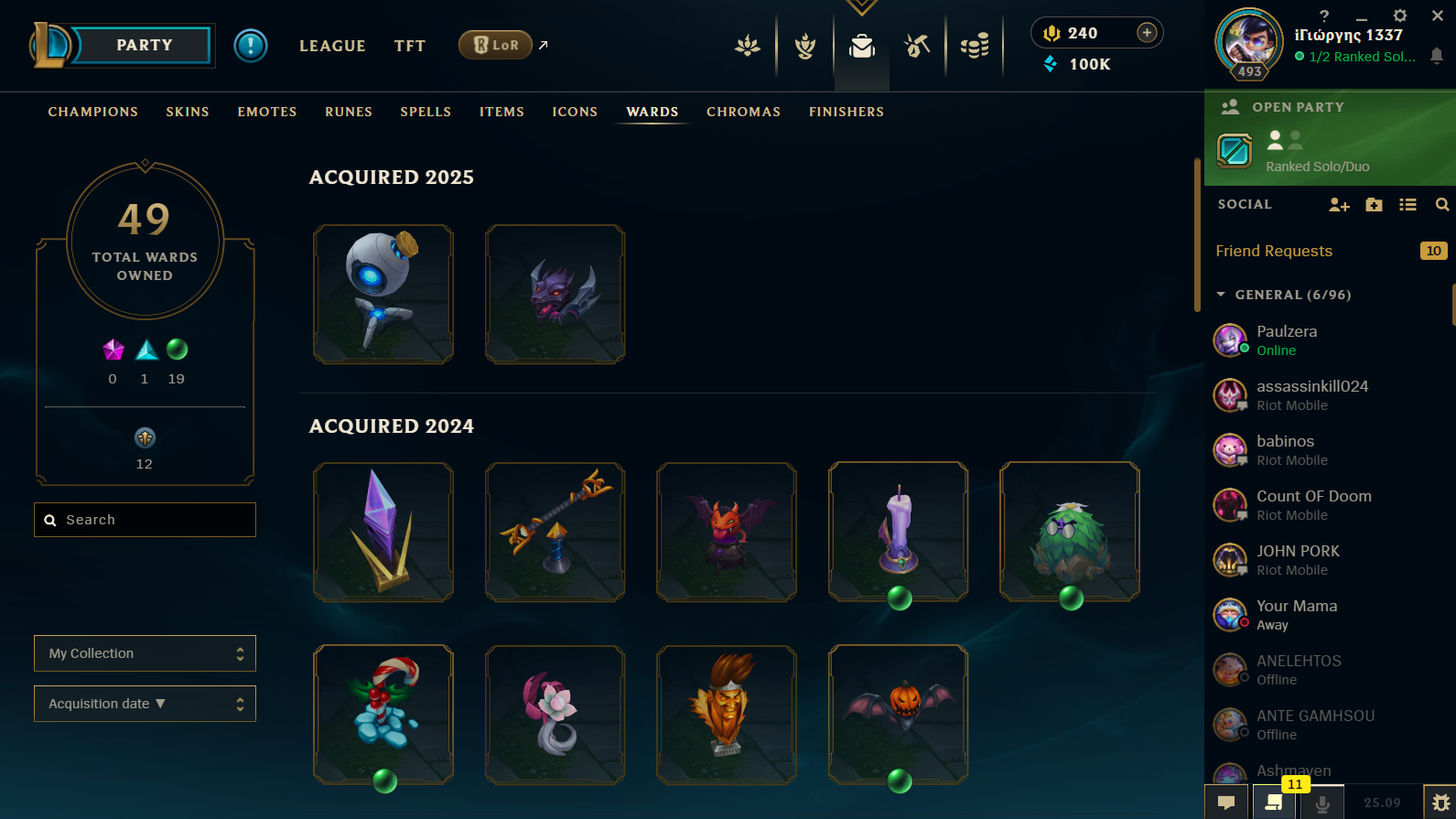Switch to the SKINS tab
Image resolution: width=1456 pixels, height=819 pixels.
188,112
